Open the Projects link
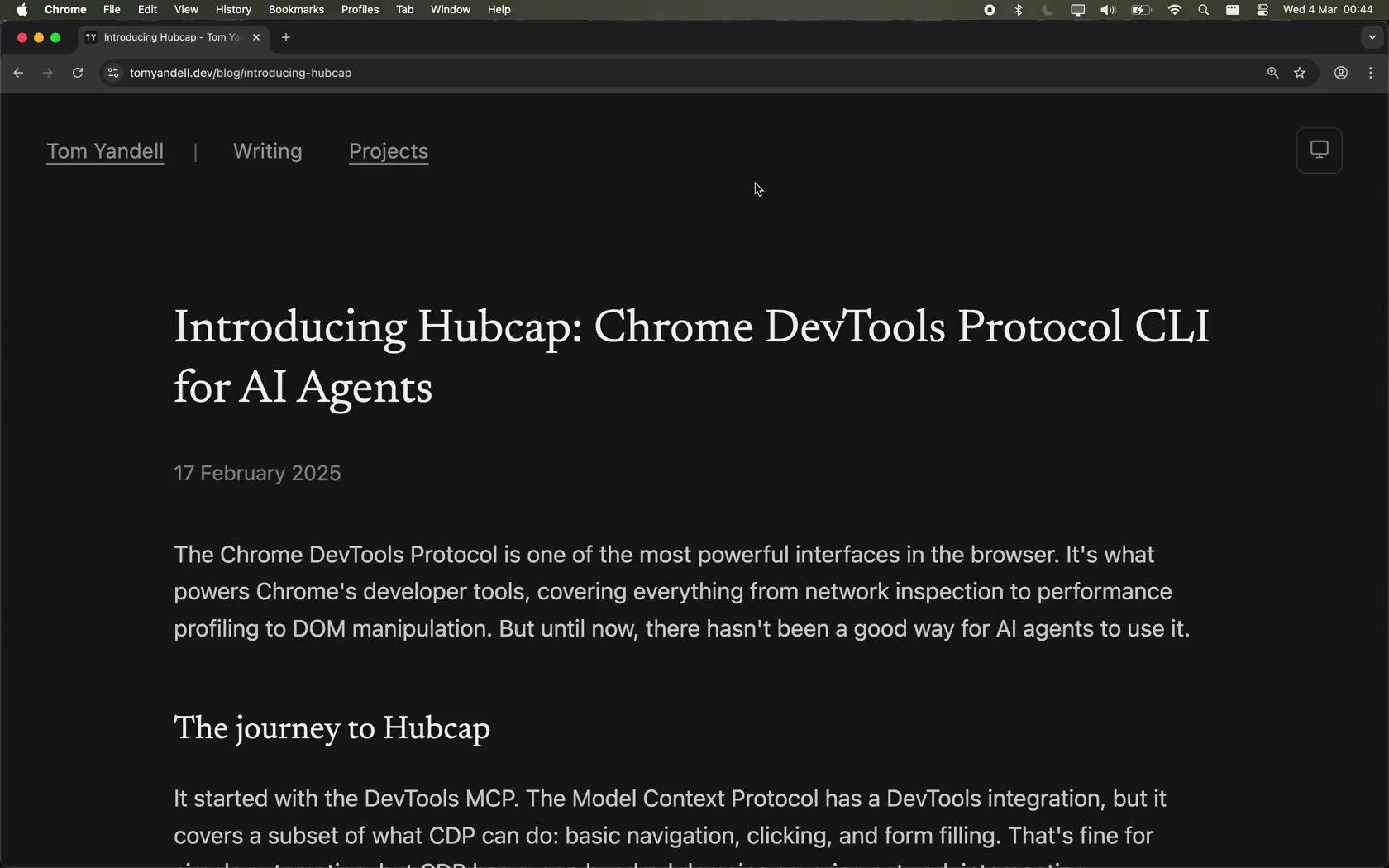1389x868 pixels. click(x=389, y=151)
